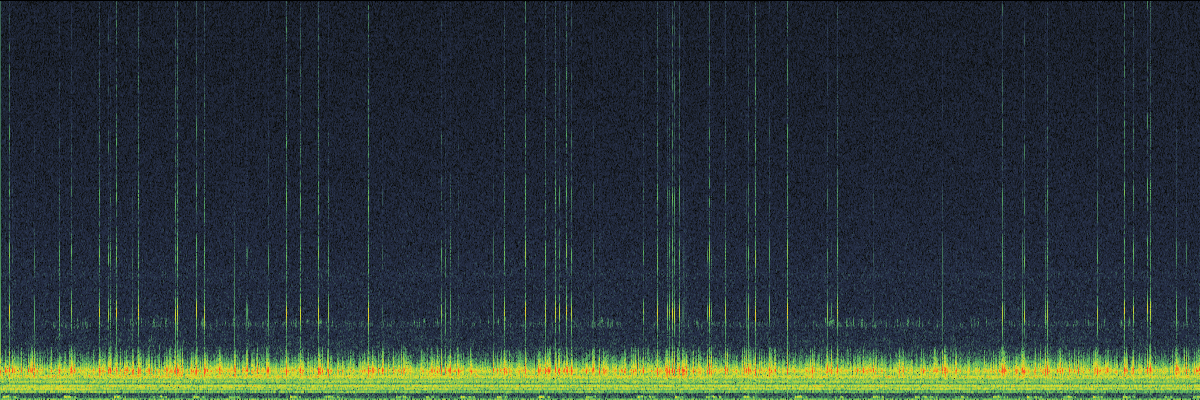
Task: Click the tall white vertical line right of center
Action: 787,150
